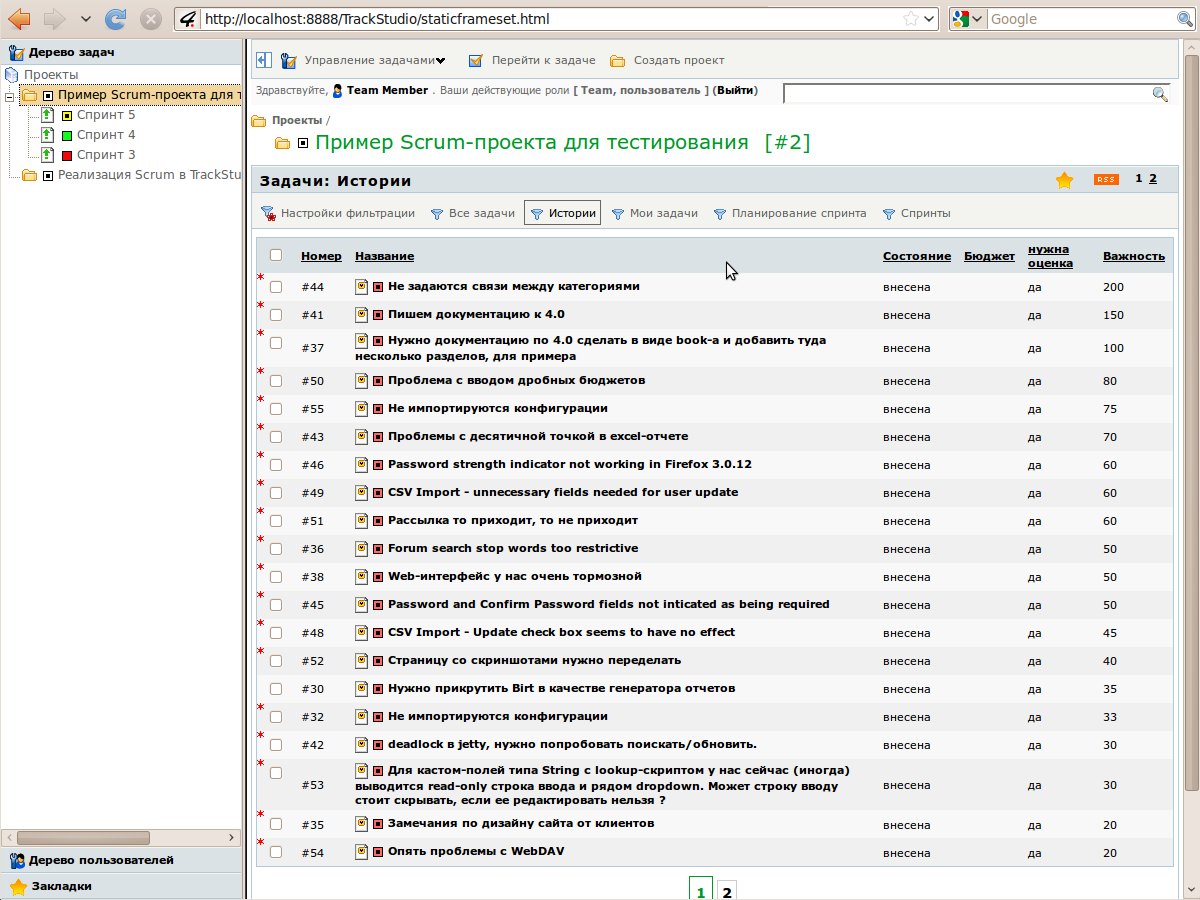Viewport: 1200px width, 900px height.
Task: Switch to the Мои задачи filter tab
Action: [663, 213]
